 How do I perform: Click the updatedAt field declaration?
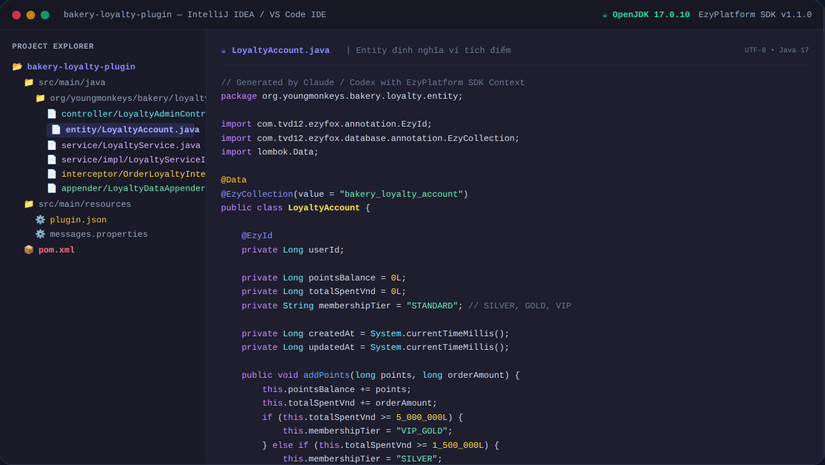[375, 347]
